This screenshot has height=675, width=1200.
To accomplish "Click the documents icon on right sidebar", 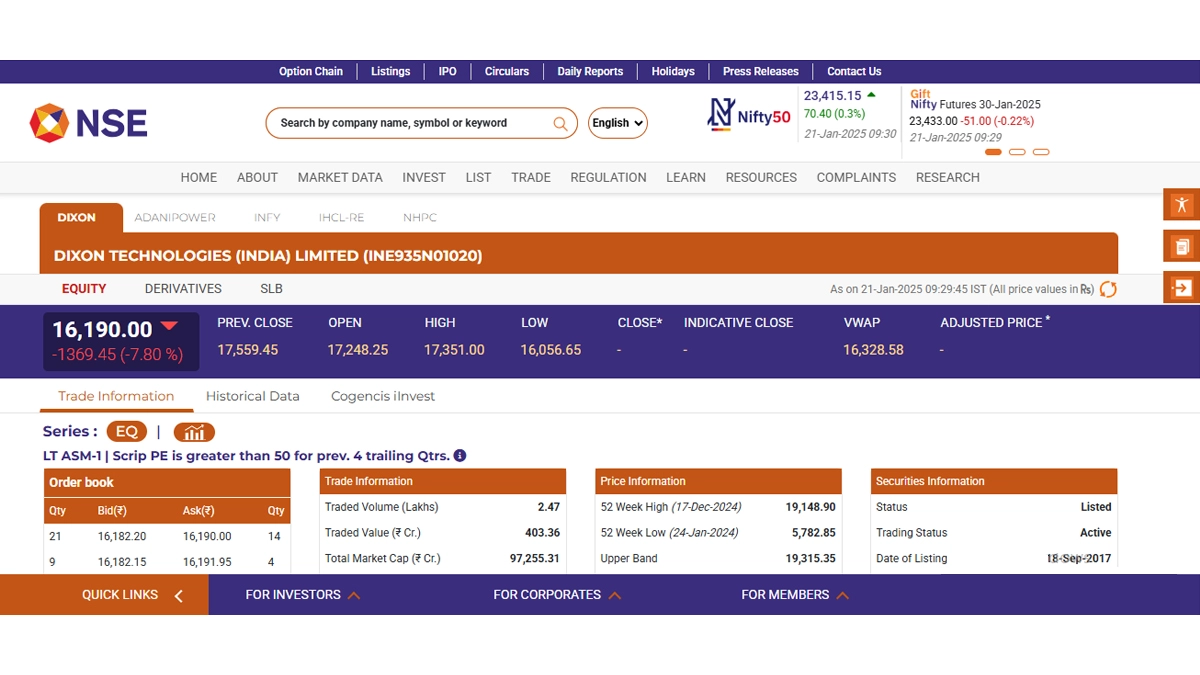I will [1181, 246].
